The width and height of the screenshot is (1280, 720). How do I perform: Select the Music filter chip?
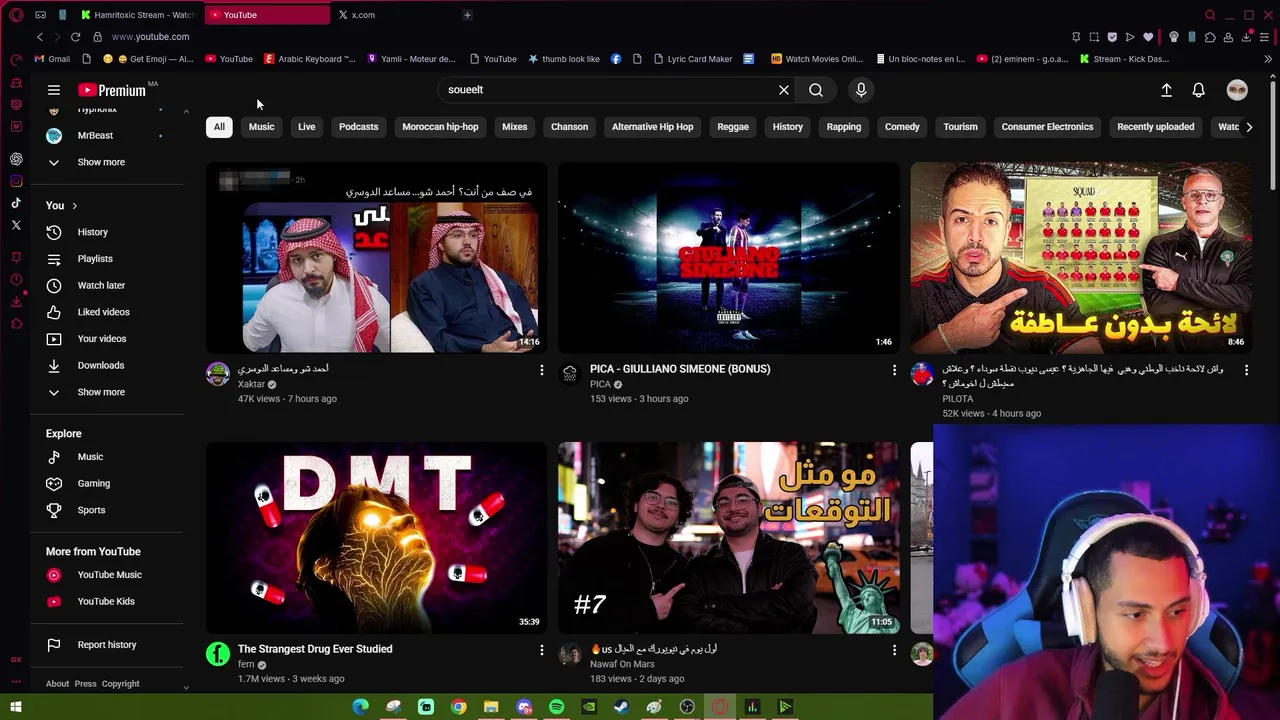click(261, 127)
